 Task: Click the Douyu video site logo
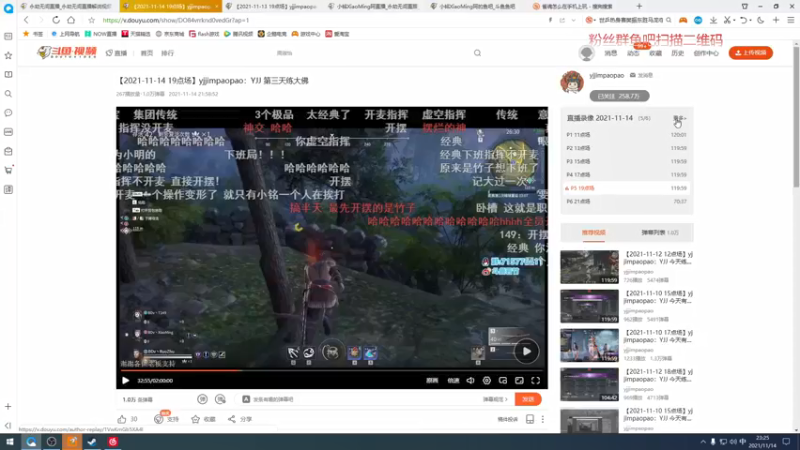pos(67,52)
